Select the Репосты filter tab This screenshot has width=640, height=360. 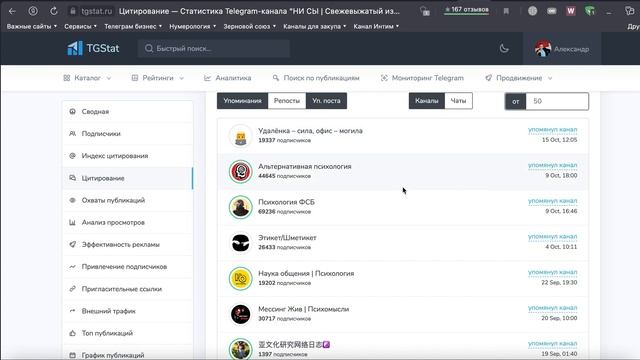click(x=287, y=101)
